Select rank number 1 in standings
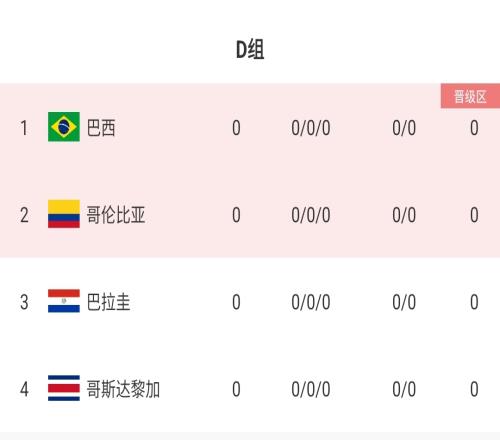The height and width of the screenshot is (440, 500). coord(24,128)
